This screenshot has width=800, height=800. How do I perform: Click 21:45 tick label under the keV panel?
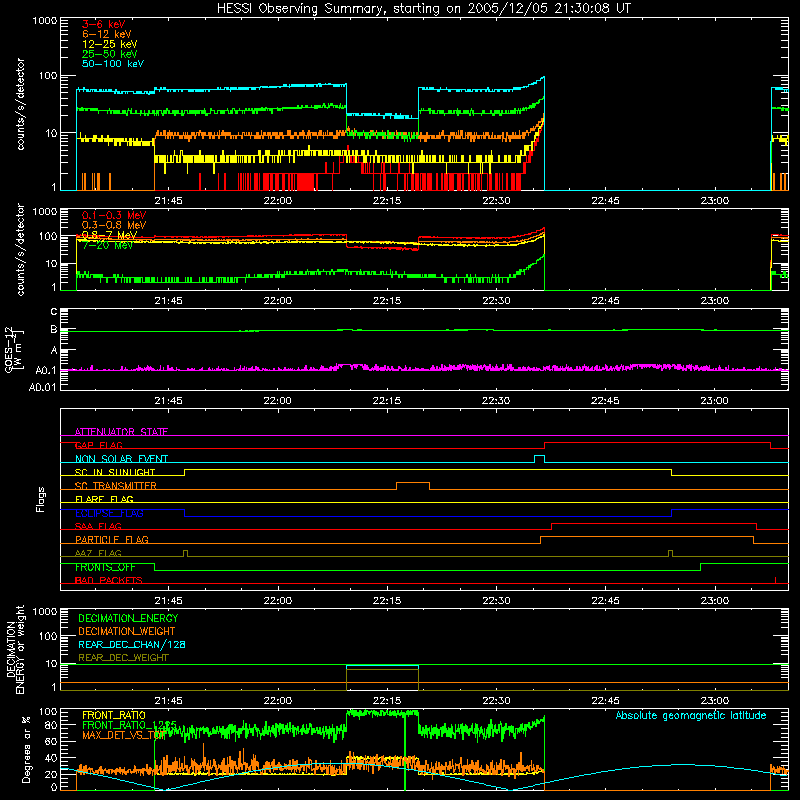[168, 201]
